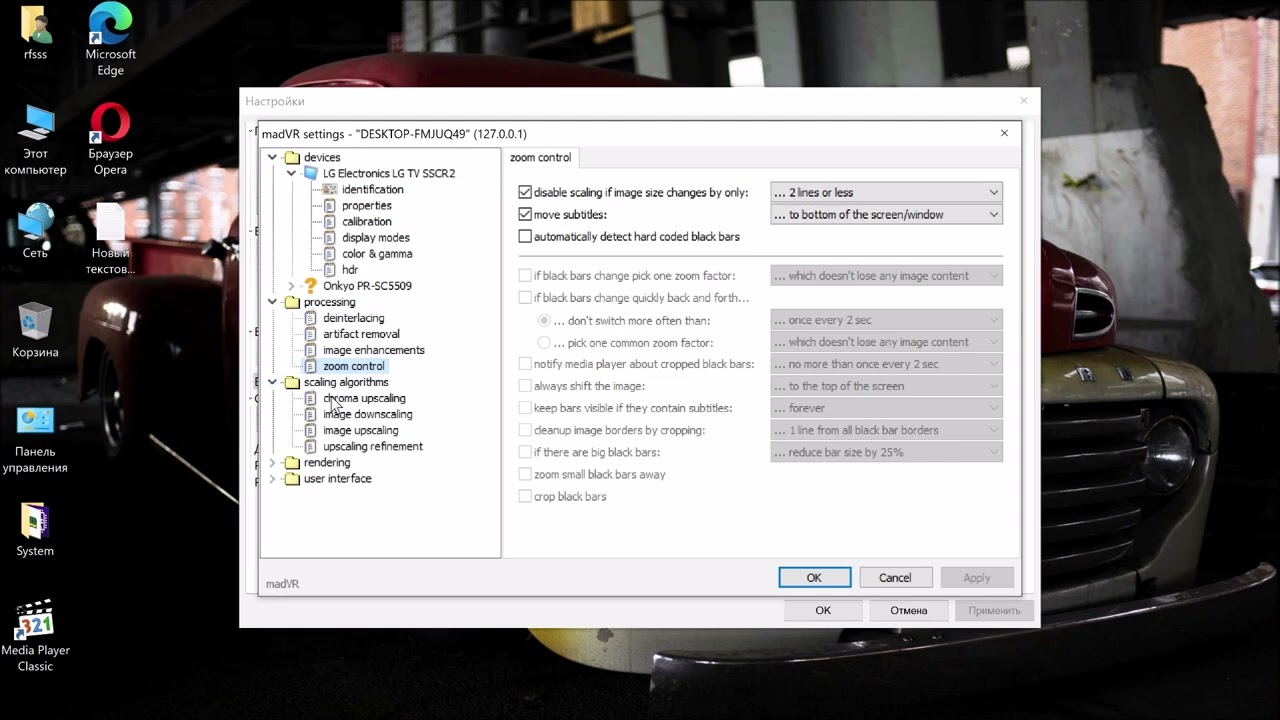
Task: Click the user interface folder icon
Action: [292, 478]
